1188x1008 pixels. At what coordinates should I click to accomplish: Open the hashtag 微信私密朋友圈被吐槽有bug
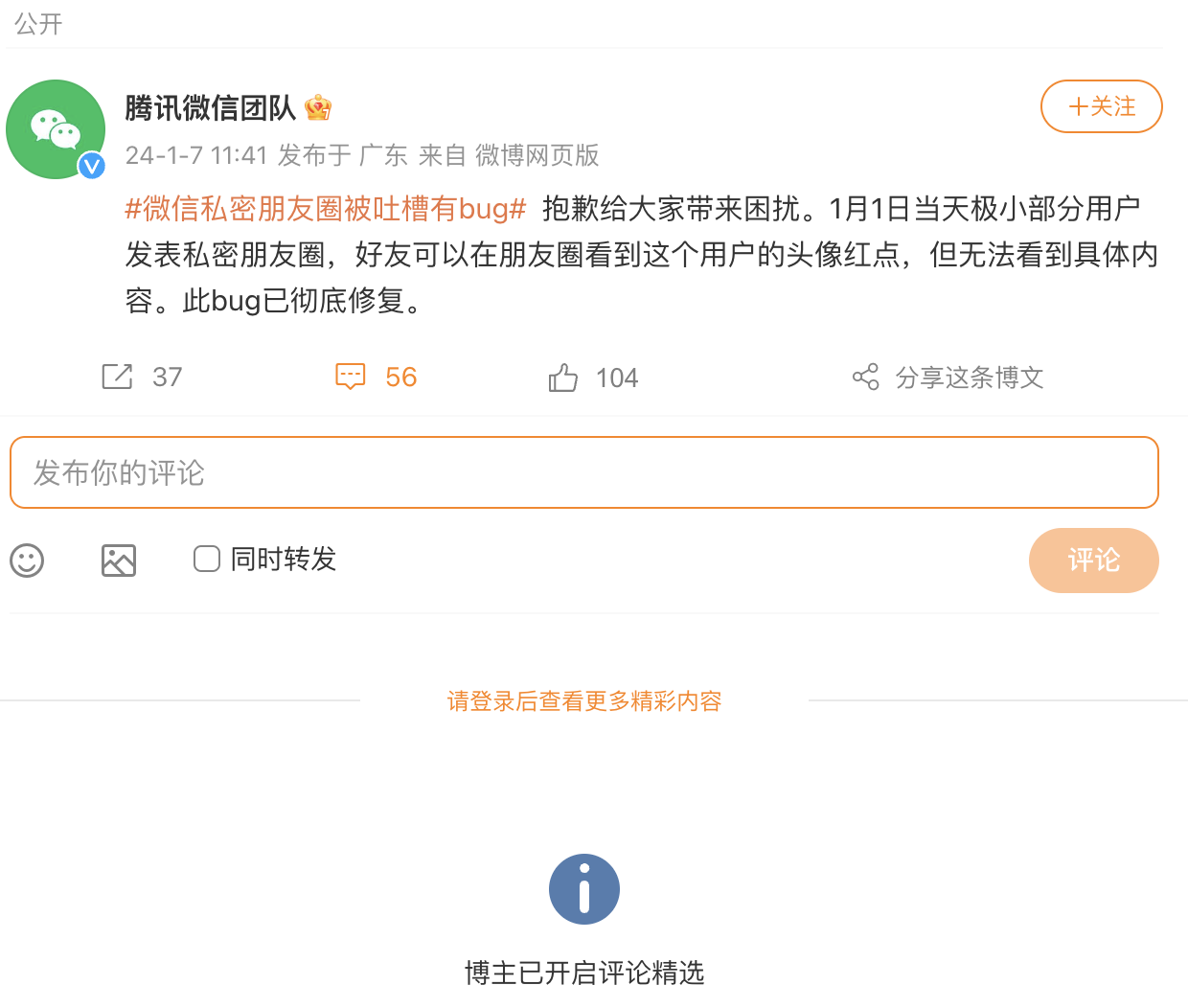pos(322,208)
